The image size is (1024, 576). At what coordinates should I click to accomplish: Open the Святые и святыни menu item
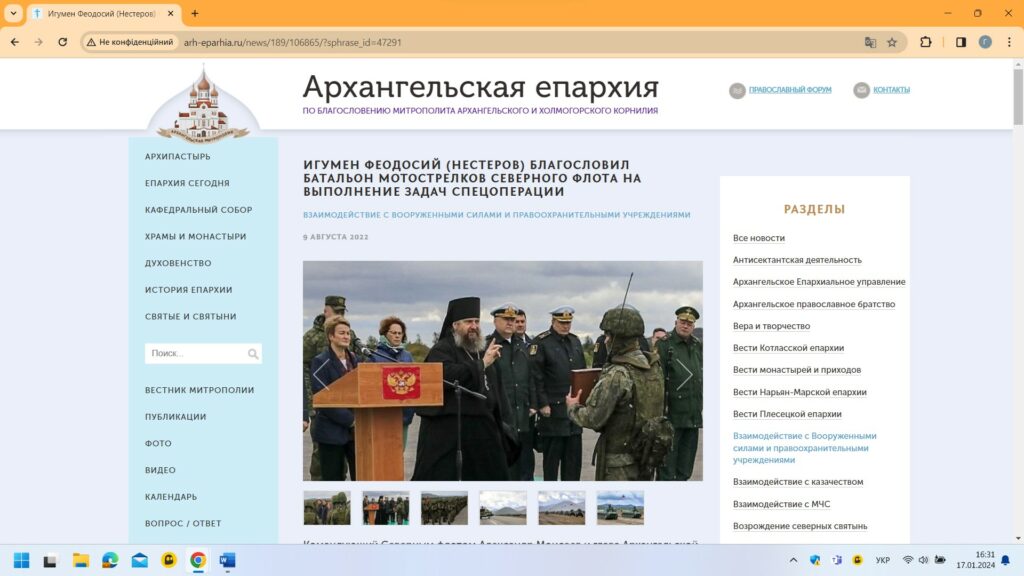coord(191,317)
